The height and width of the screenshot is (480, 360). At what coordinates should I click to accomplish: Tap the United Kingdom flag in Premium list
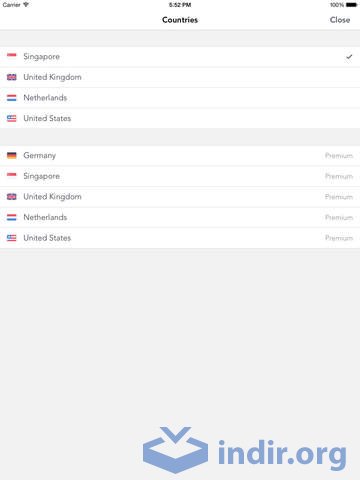click(12, 197)
